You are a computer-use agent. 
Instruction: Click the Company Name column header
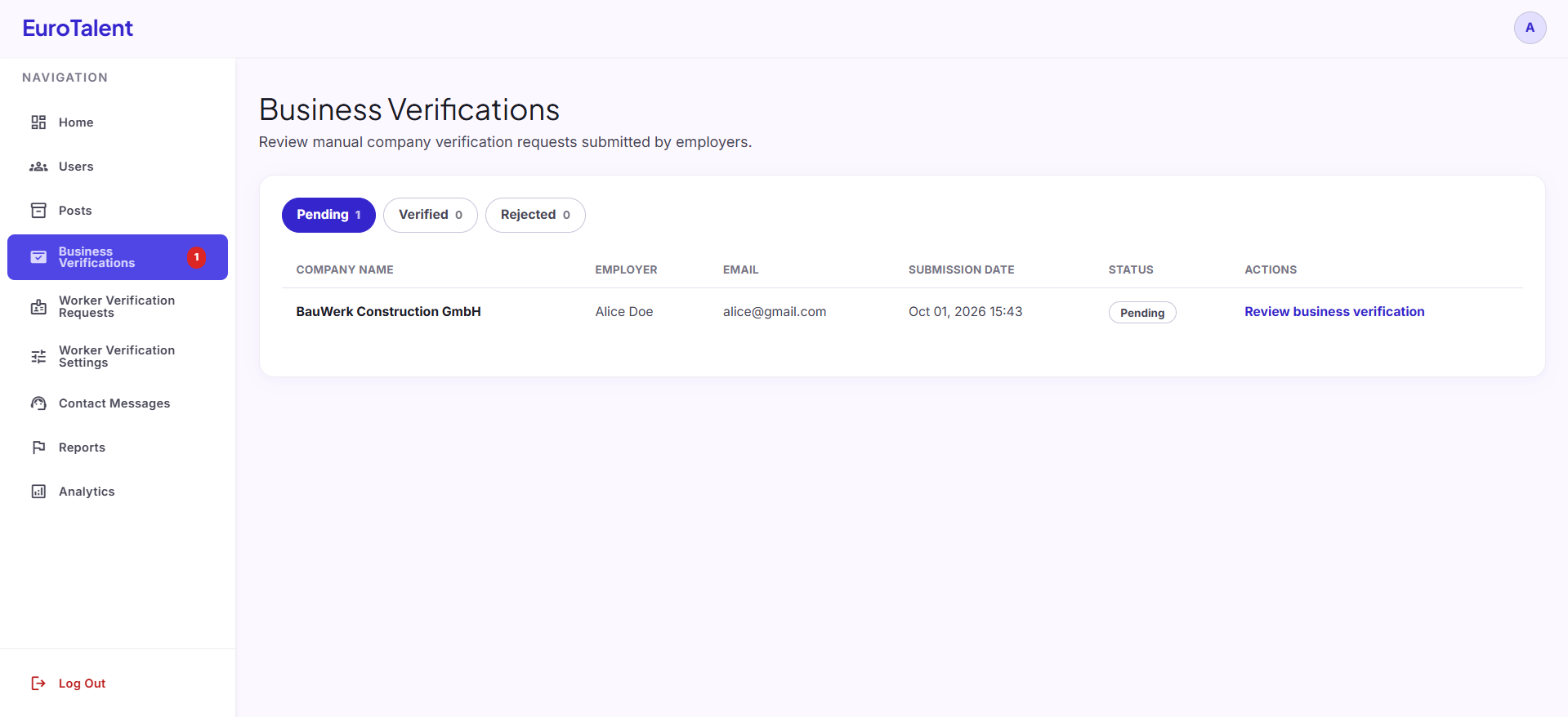pyautogui.click(x=345, y=269)
